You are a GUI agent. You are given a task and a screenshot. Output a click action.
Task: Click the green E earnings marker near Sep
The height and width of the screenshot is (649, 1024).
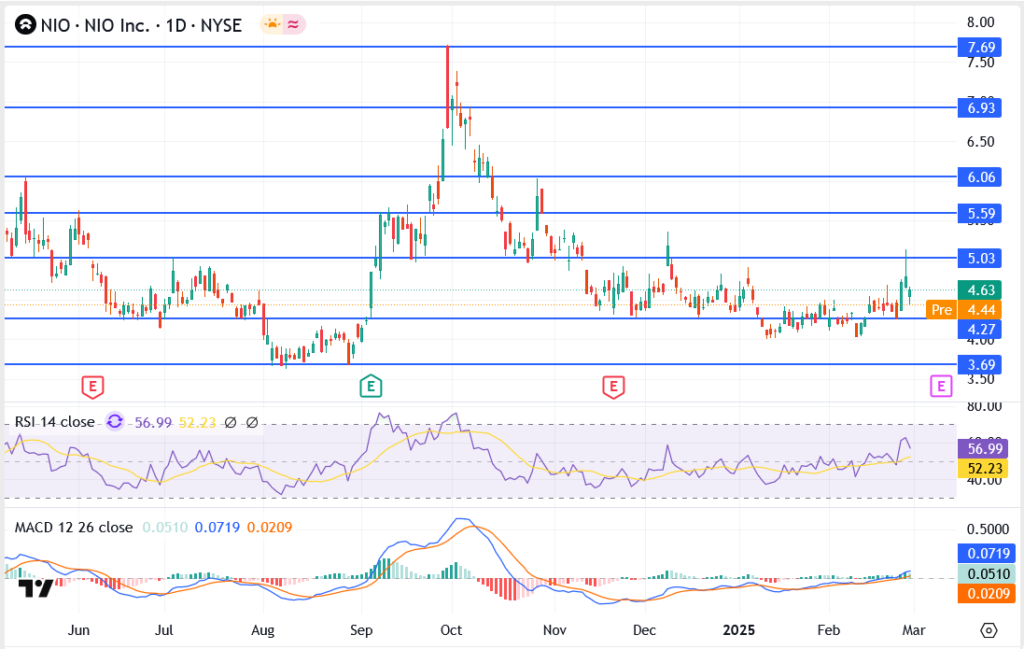371,385
